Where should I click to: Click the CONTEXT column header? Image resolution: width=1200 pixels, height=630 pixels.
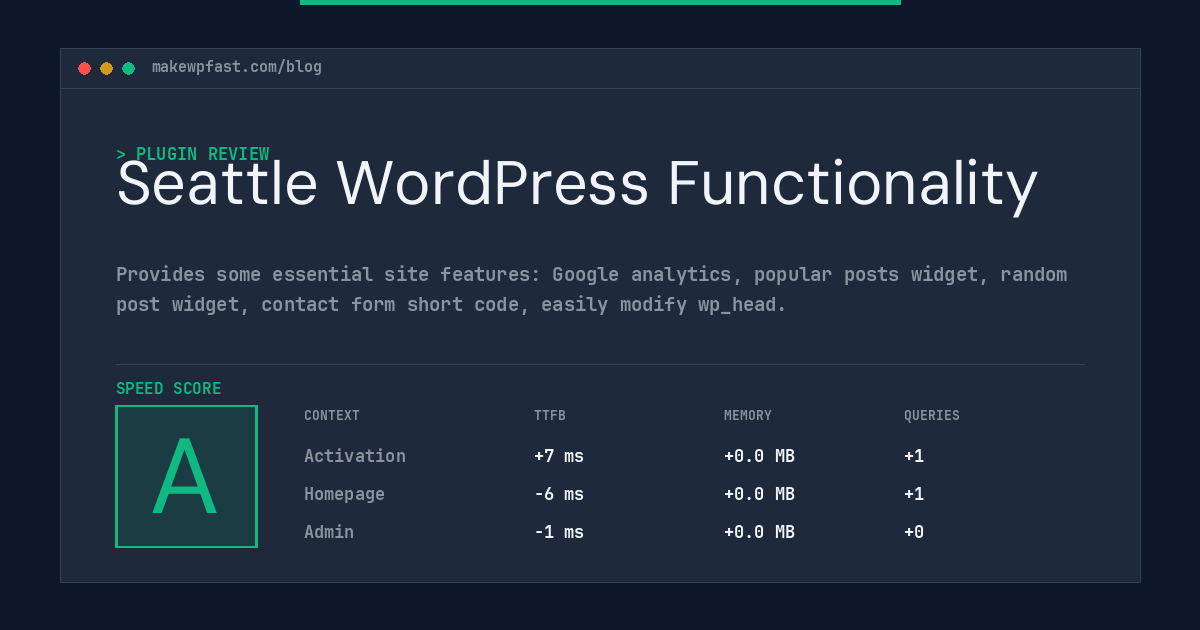coord(332,415)
